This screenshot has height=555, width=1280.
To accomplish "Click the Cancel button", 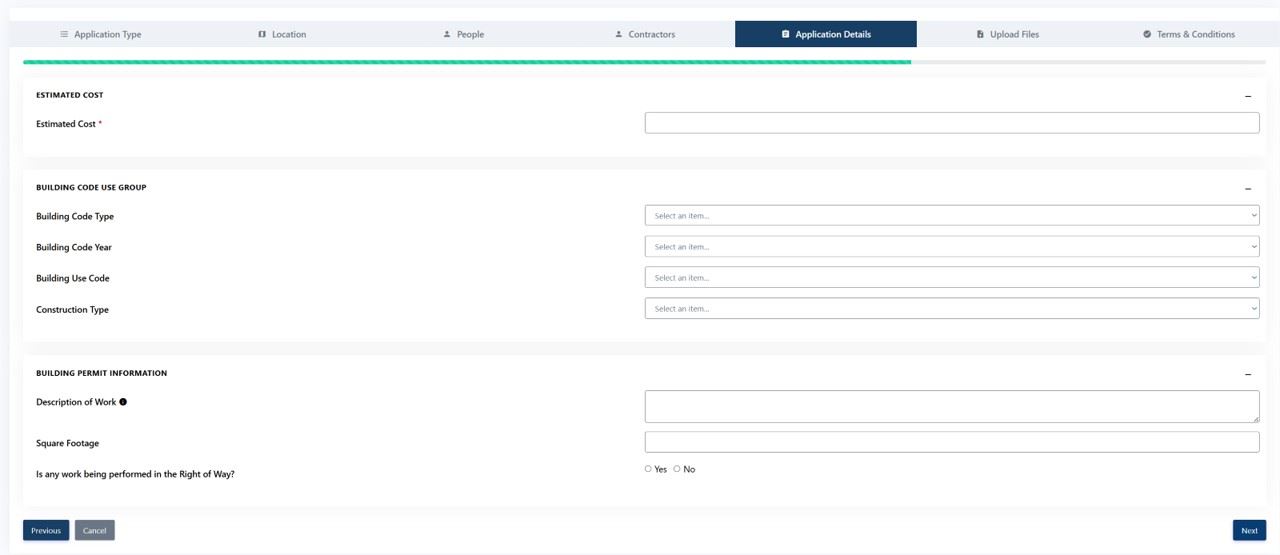I will [x=95, y=530].
